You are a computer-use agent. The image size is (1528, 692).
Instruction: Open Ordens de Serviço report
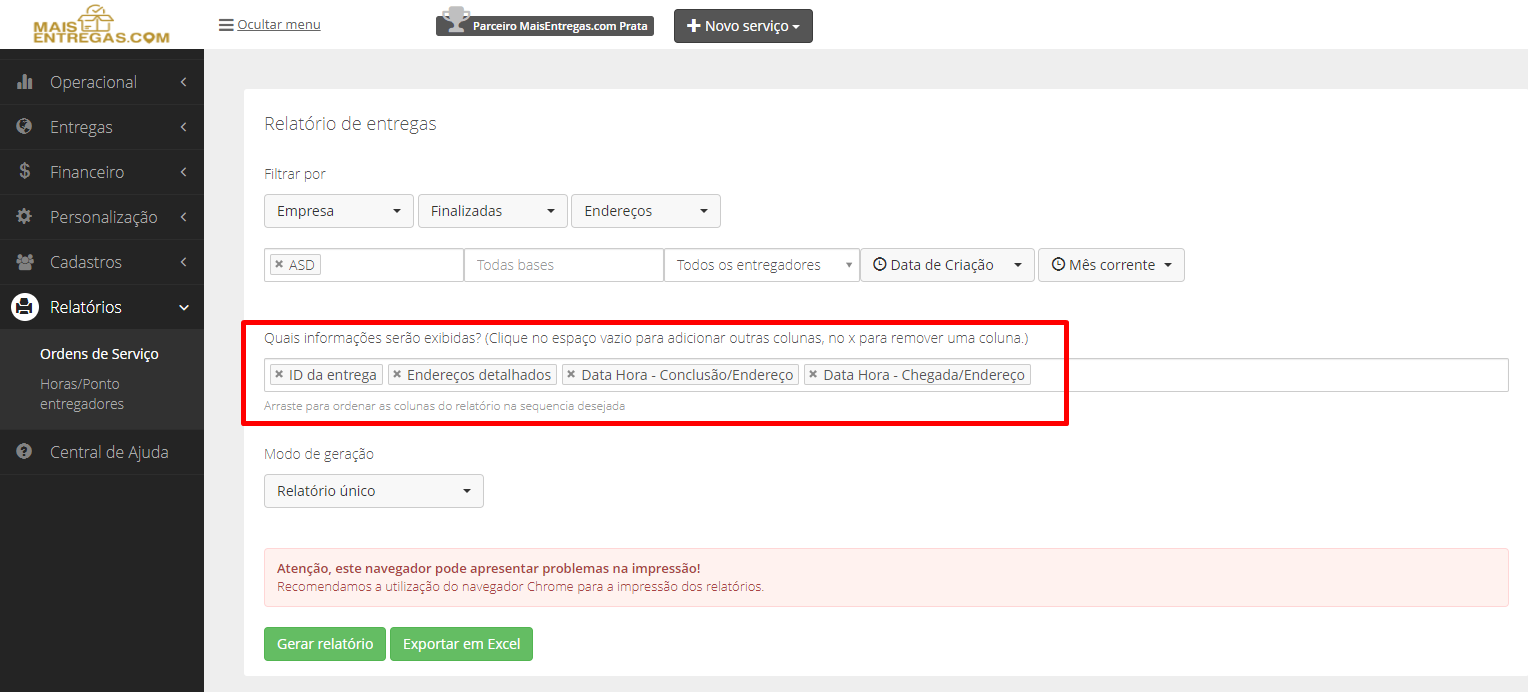(x=99, y=354)
